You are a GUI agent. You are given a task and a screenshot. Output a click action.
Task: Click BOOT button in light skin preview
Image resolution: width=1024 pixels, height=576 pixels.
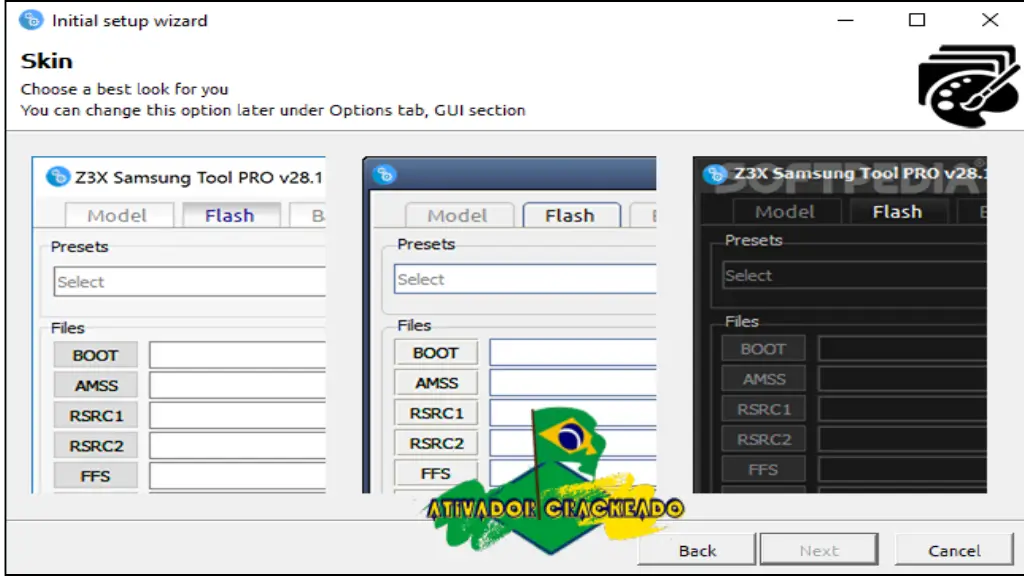pyautogui.click(x=95, y=355)
